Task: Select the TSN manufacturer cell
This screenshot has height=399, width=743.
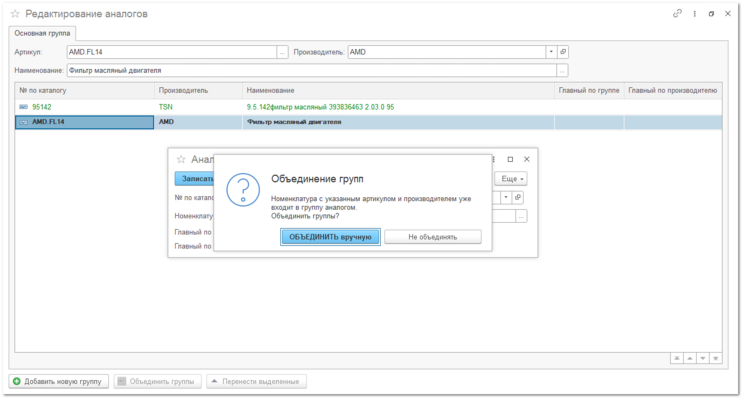Action: point(198,107)
